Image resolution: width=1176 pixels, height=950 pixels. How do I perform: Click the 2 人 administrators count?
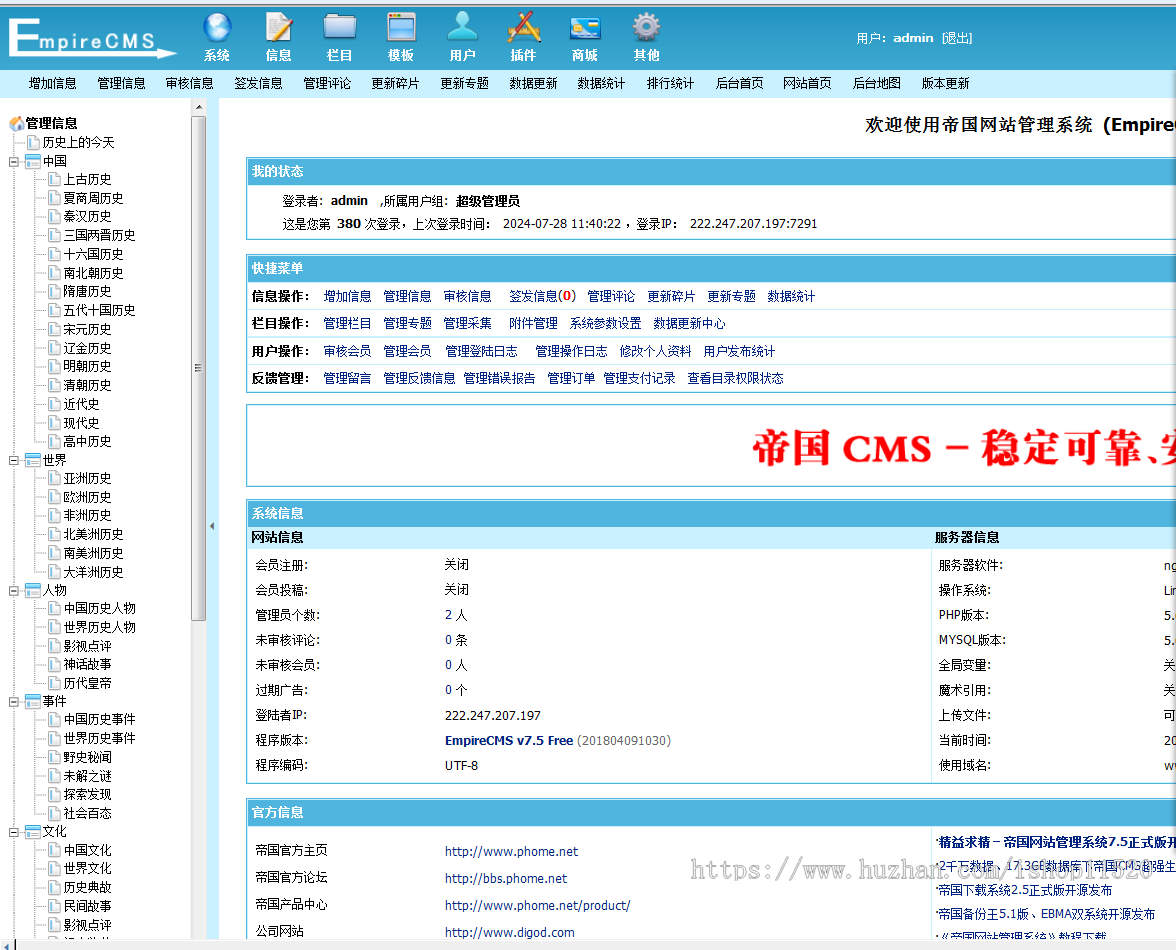pos(456,615)
